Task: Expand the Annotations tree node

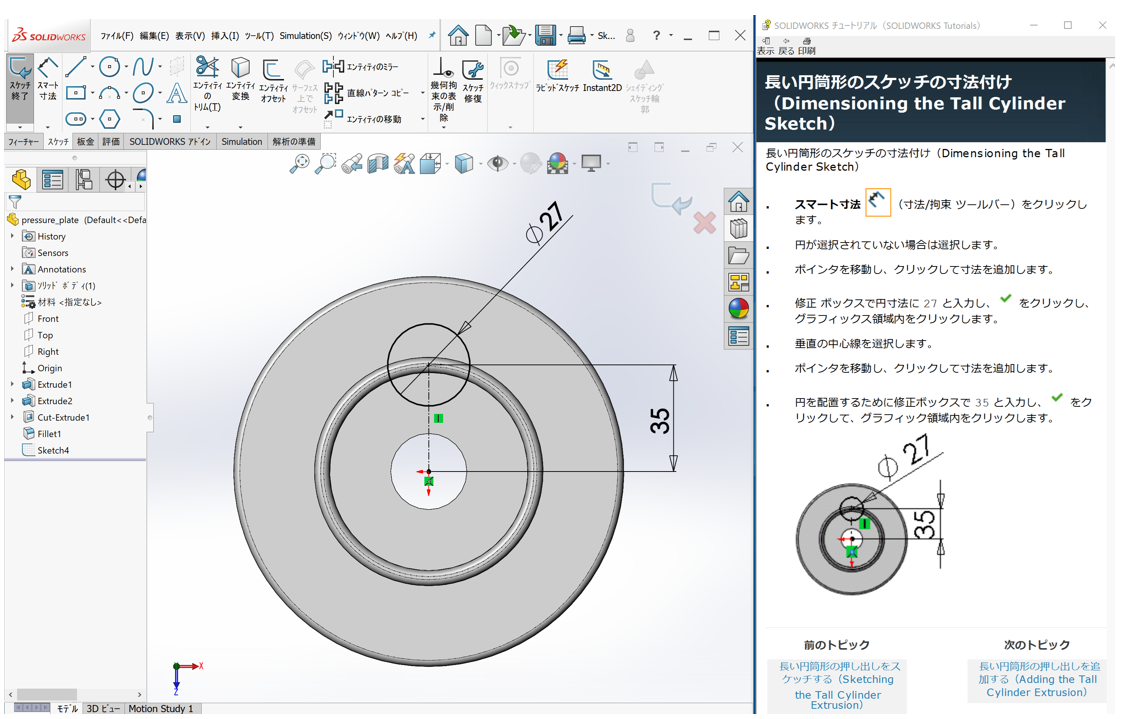Action: coord(12,269)
